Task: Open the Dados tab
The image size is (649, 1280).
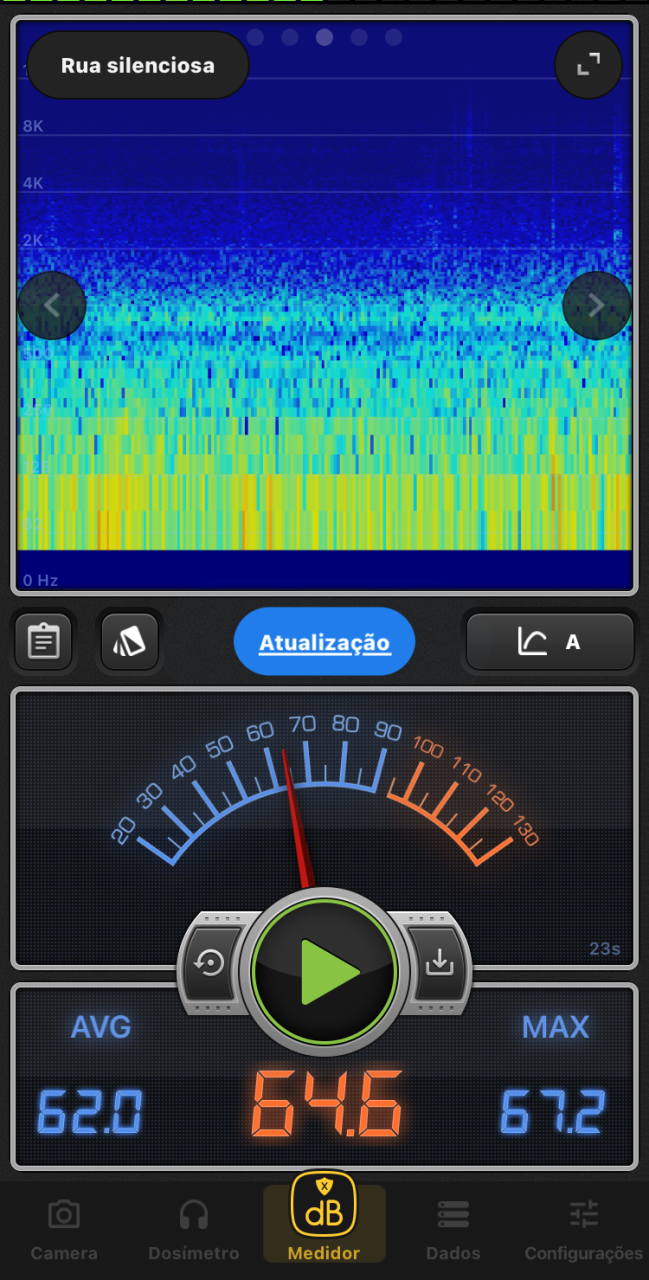Action: tap(453, 1230)
